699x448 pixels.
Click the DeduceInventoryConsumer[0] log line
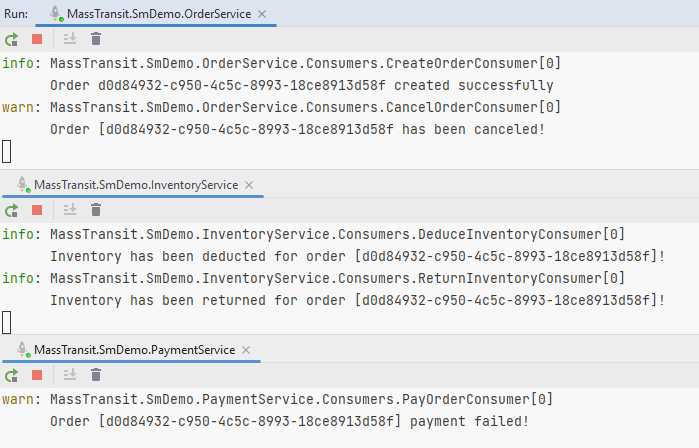click(x=313, y=234)
